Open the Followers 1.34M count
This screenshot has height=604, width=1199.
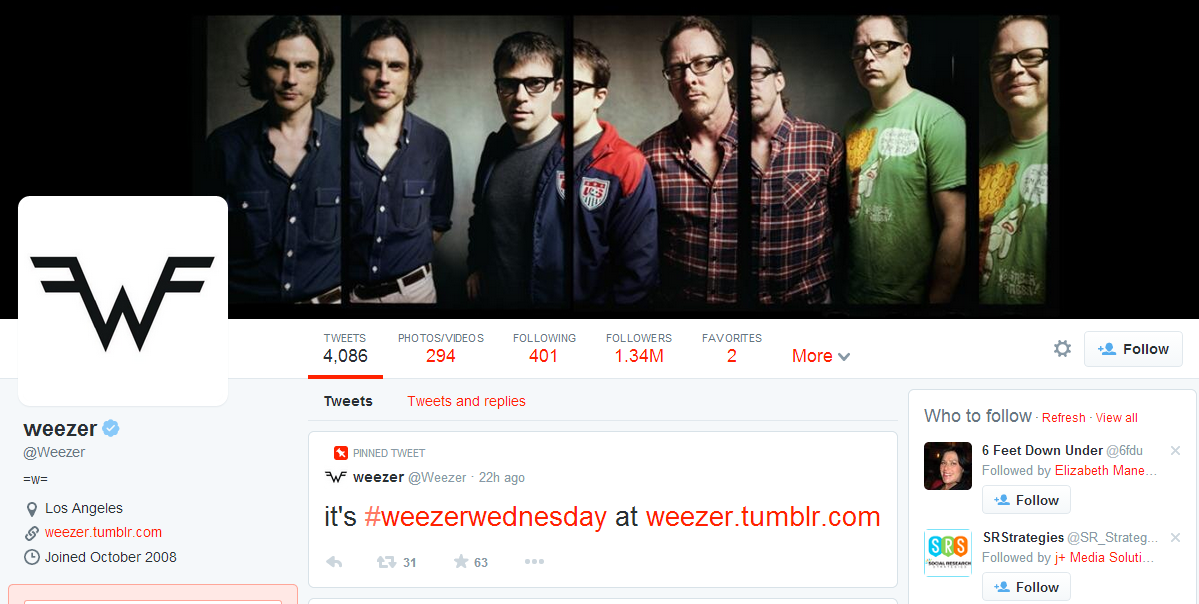(x=638, y=348)
